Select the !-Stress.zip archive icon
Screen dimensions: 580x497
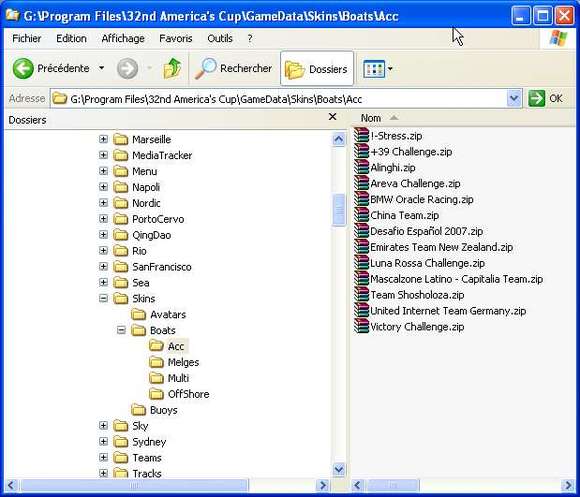[x=361, y=135]
